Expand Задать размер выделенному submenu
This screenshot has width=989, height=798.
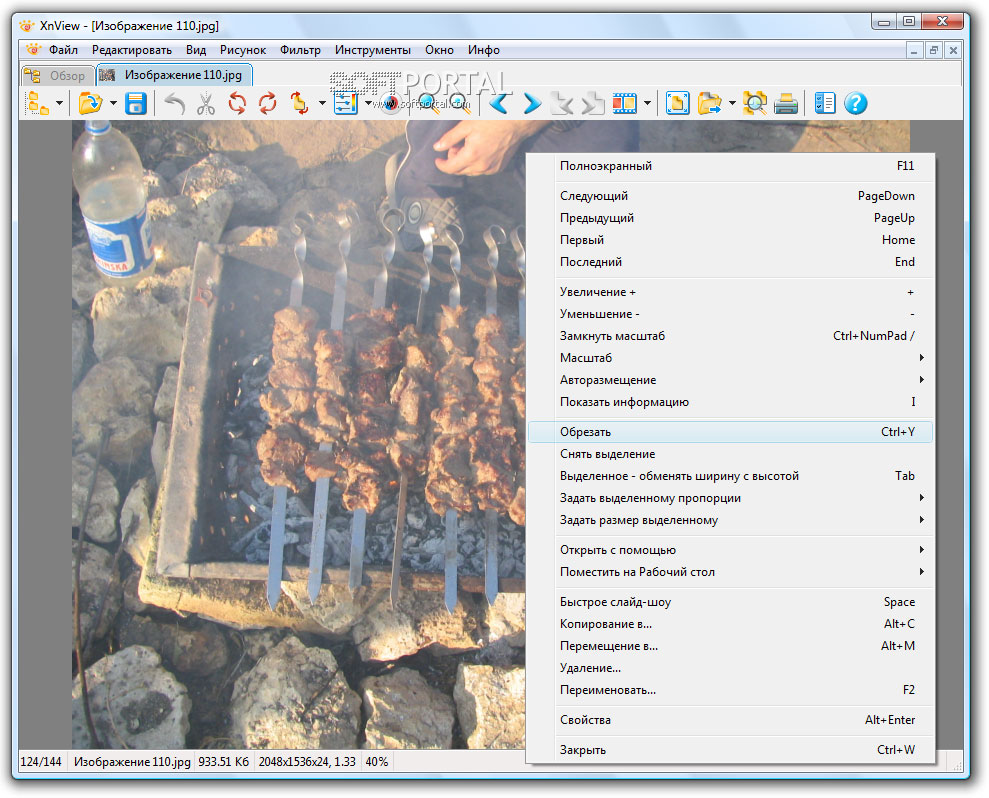tap(730, 520)
